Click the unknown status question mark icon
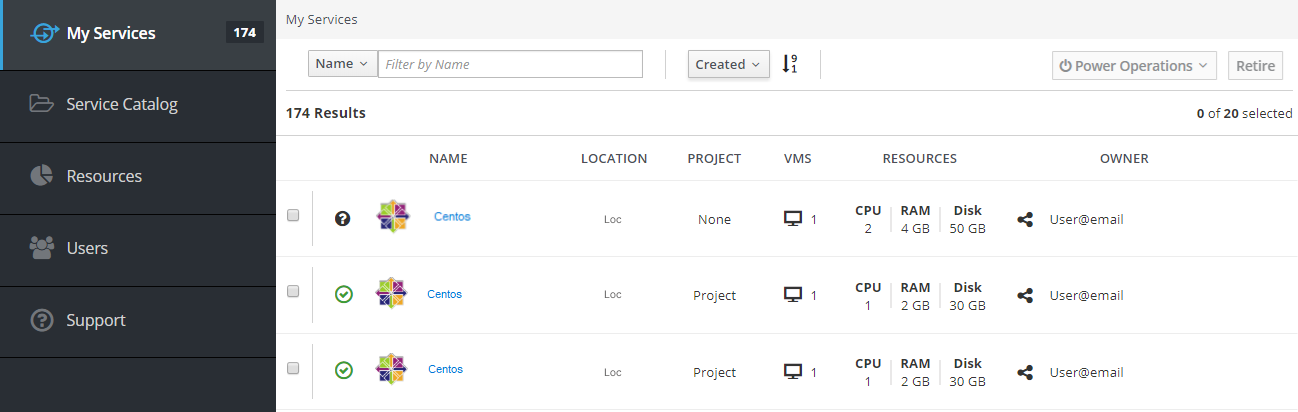 [343, 218]
